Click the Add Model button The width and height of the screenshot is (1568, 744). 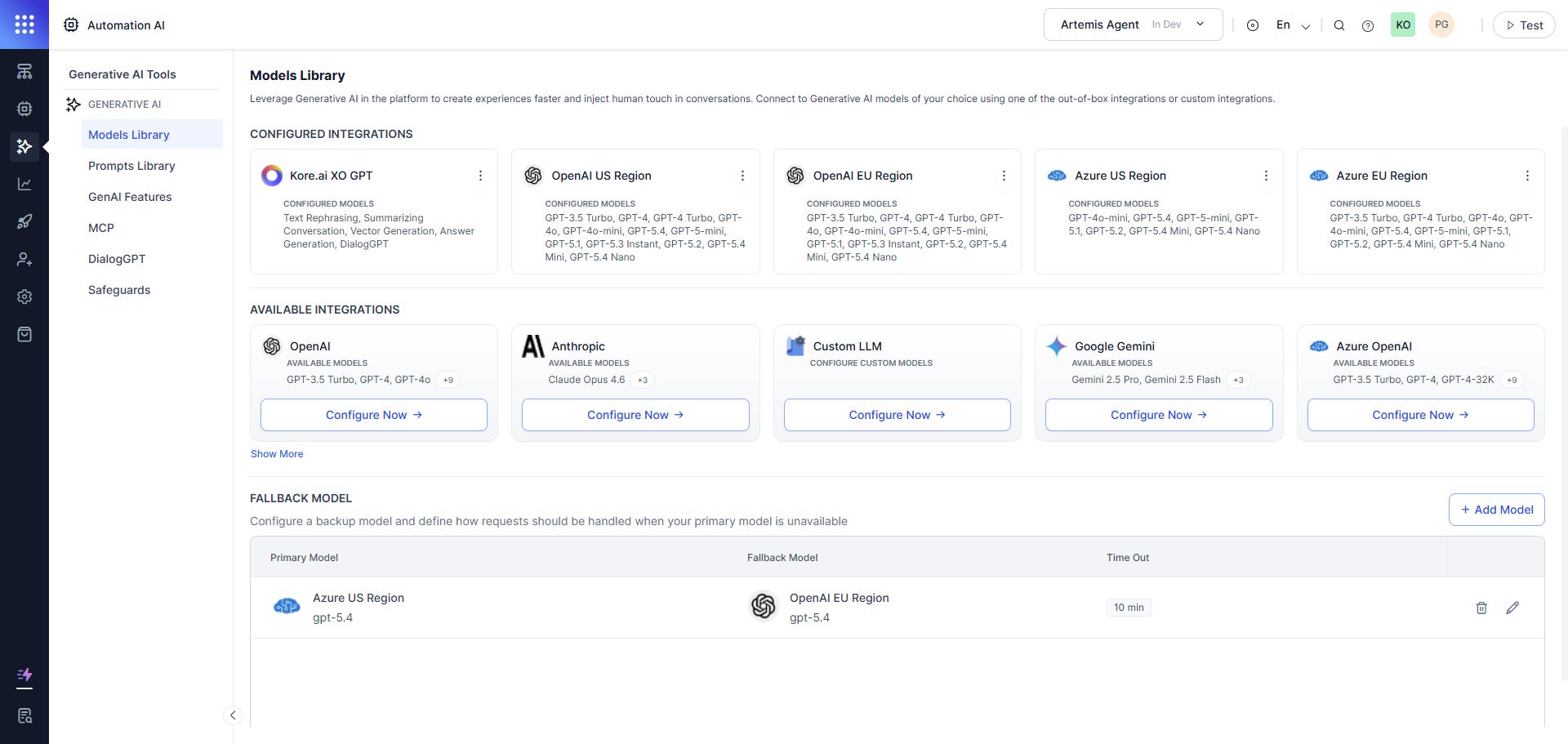[x=1497, y=510]
